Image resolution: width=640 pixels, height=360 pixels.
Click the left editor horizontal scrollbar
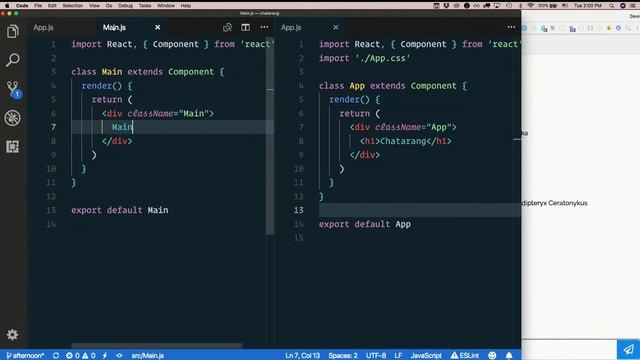tap(157, 346)
